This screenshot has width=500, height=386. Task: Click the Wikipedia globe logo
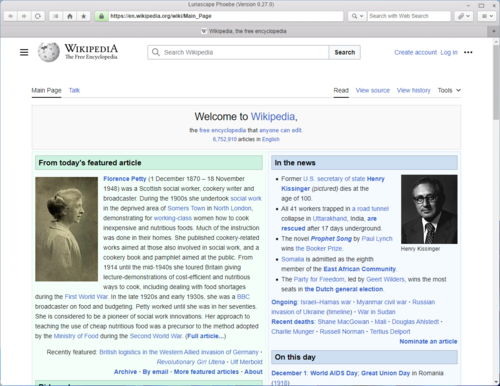48,52
